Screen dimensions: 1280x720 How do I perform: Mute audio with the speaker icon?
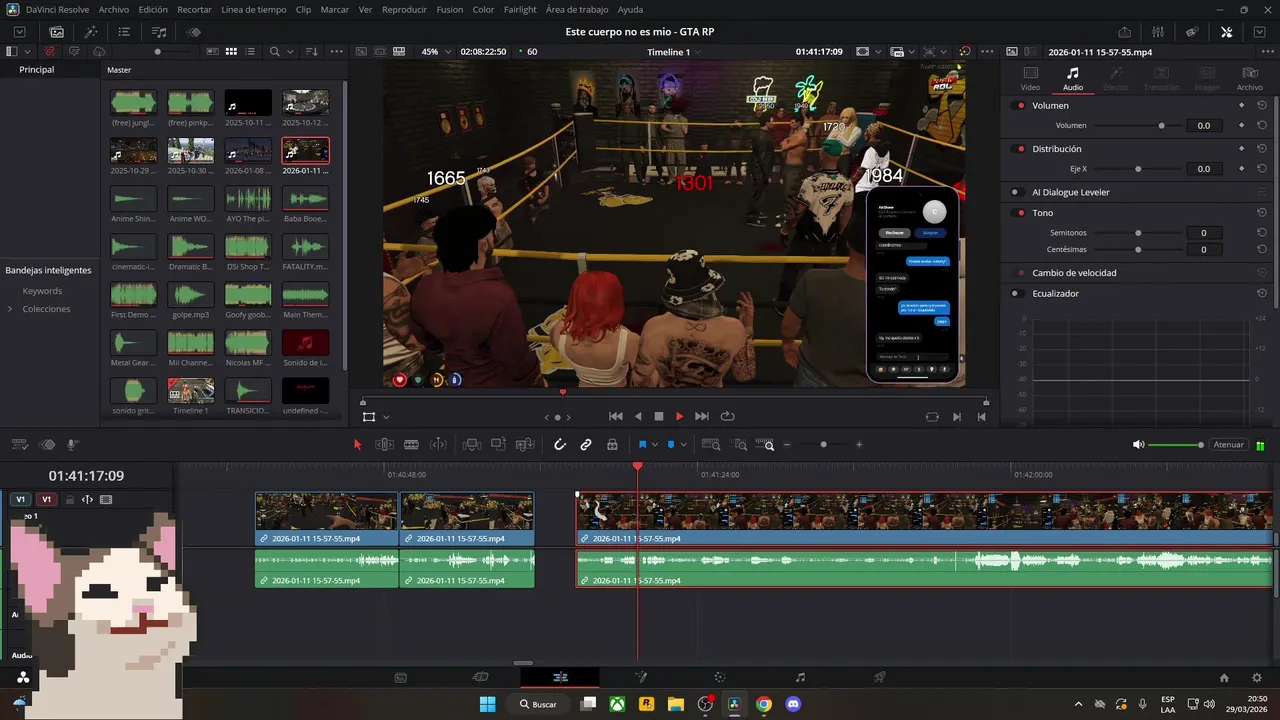point(1138,445)
